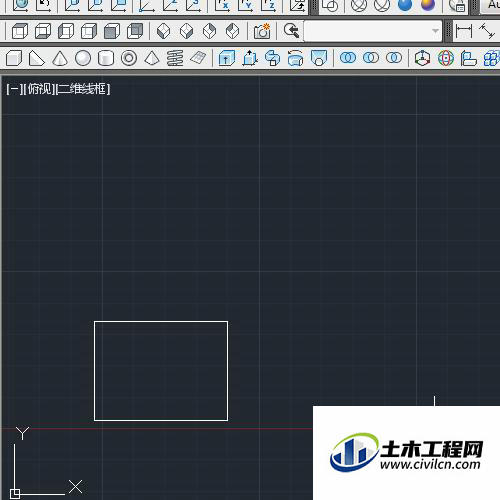500x500 pixels.
Task: Select the Box solid tool
Action: [14, 58]
